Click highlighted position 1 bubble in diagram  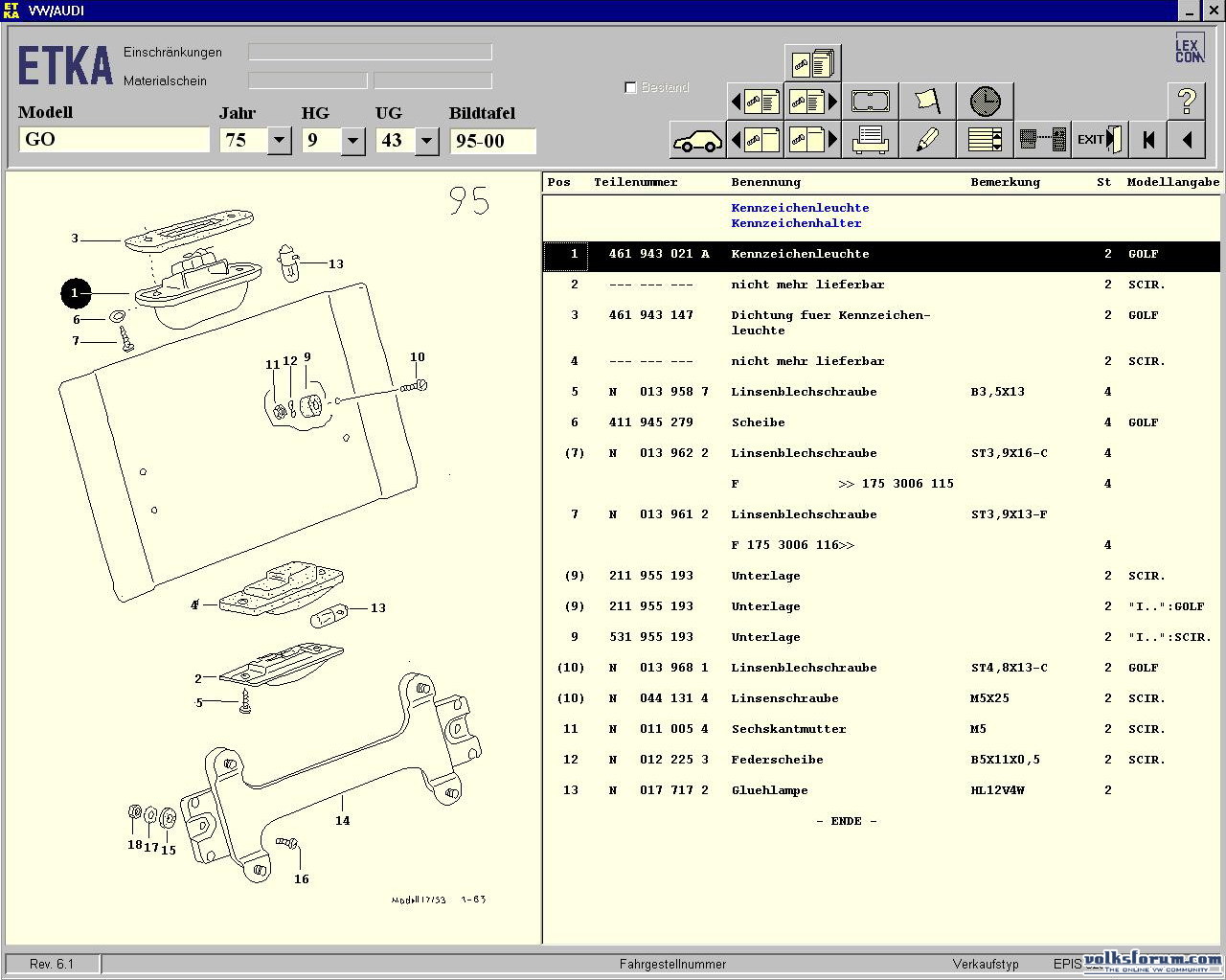pos(76,293)
